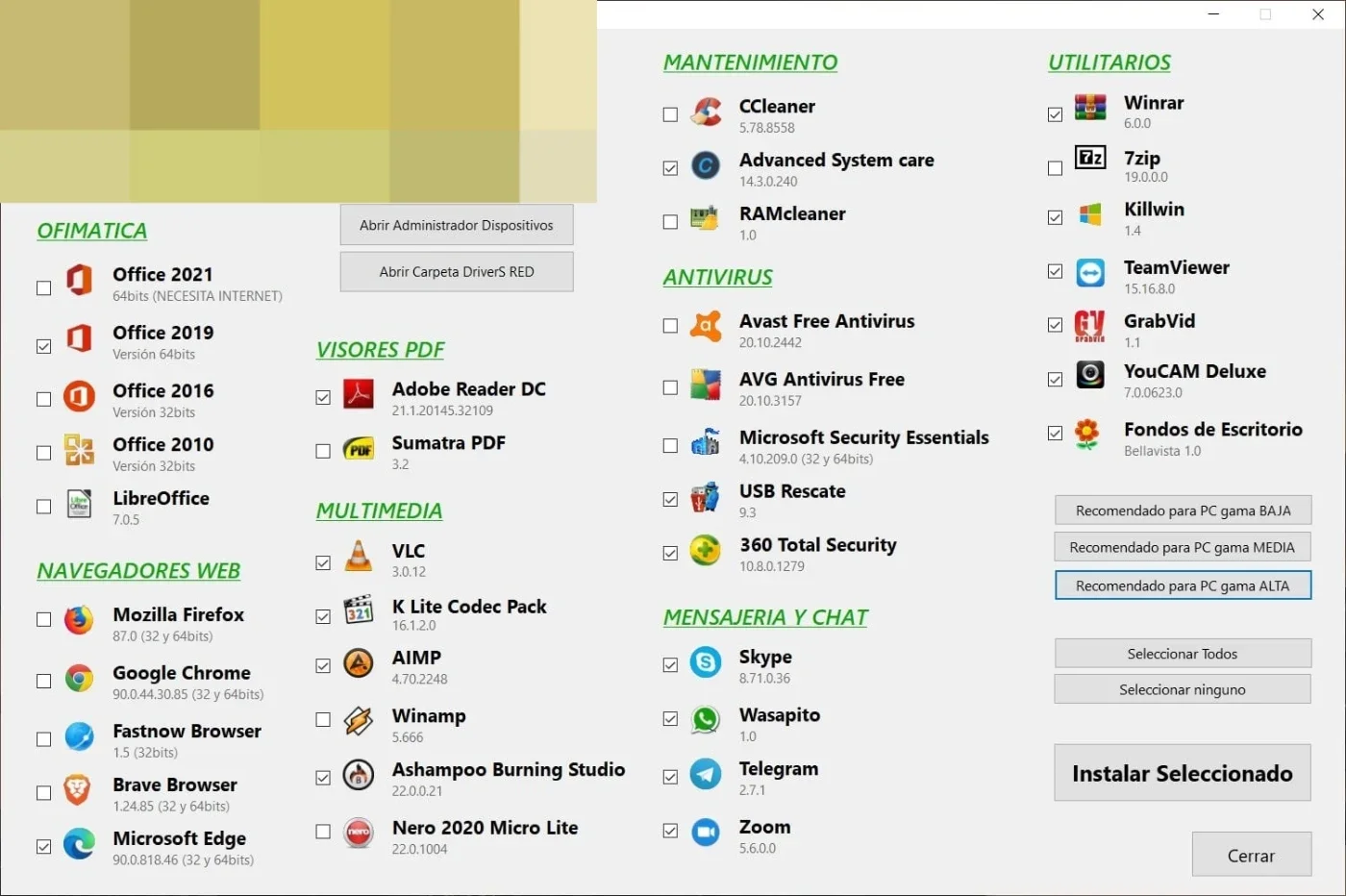Minimize the installer window
This screenshot has width=1346, height=896.
click(x=1213, y=14)
